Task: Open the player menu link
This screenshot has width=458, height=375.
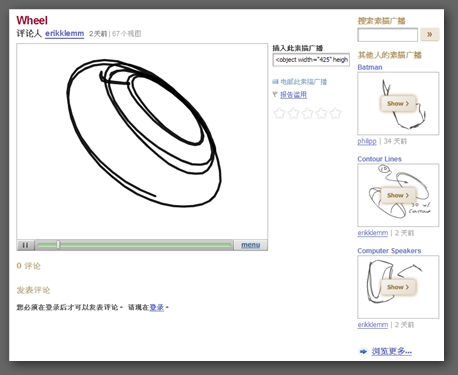Action: (250, 245)
